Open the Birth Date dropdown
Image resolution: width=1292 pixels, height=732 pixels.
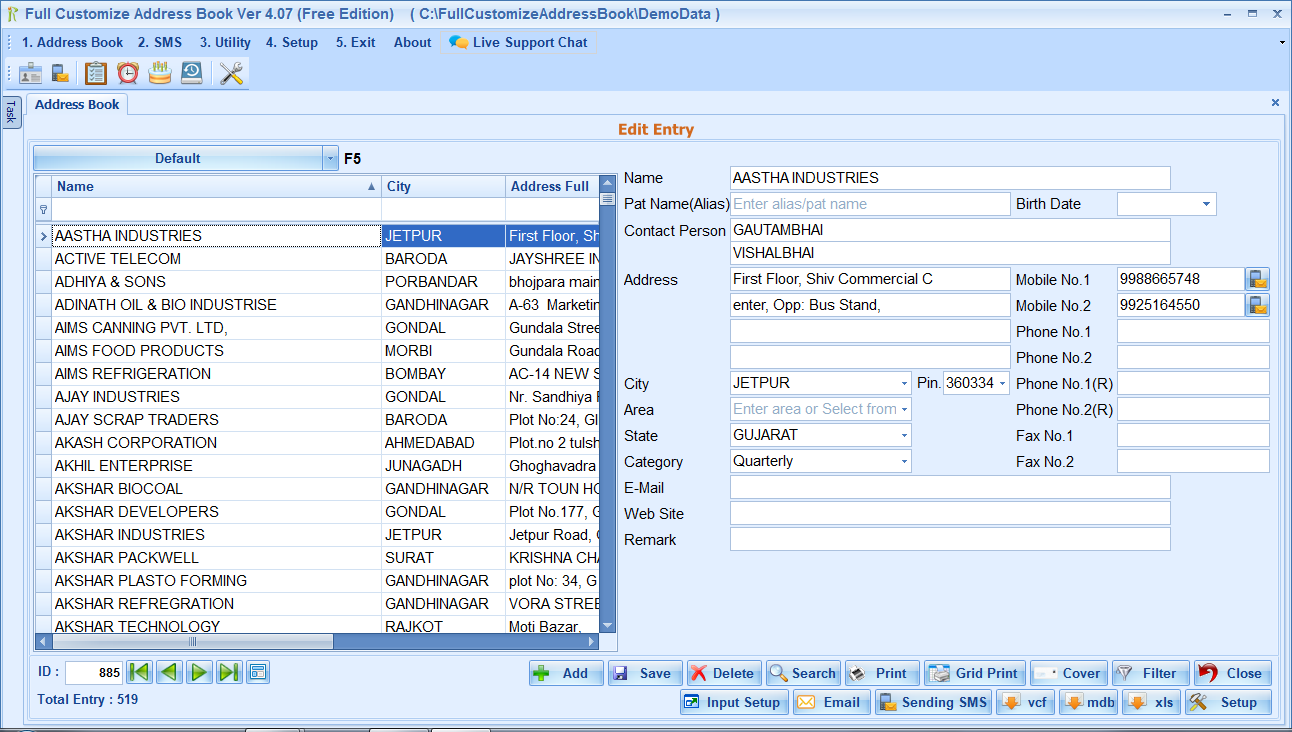(1207, 203)
